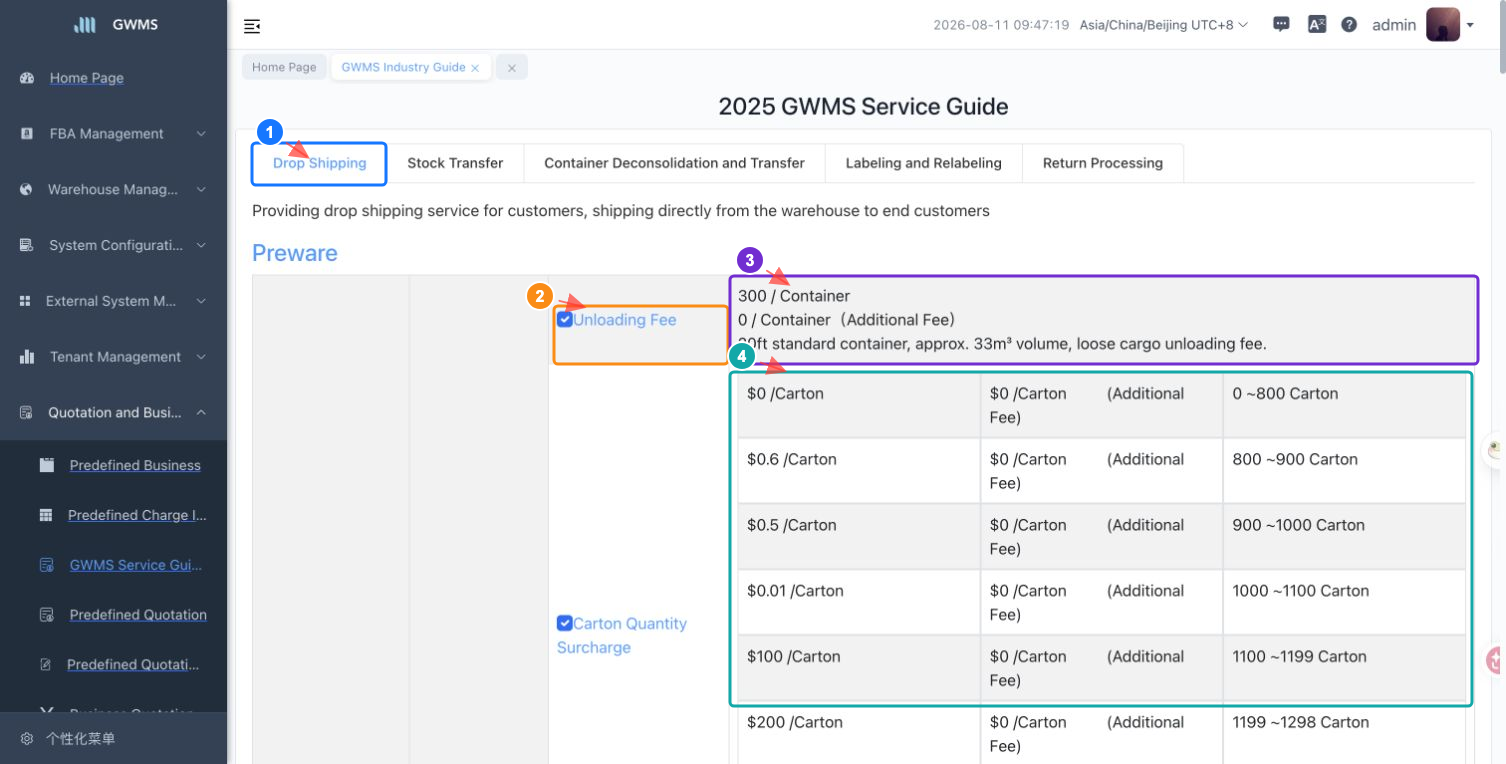
Task: Click the Quotation and Business icon
Action: click(x=27, y=412)
